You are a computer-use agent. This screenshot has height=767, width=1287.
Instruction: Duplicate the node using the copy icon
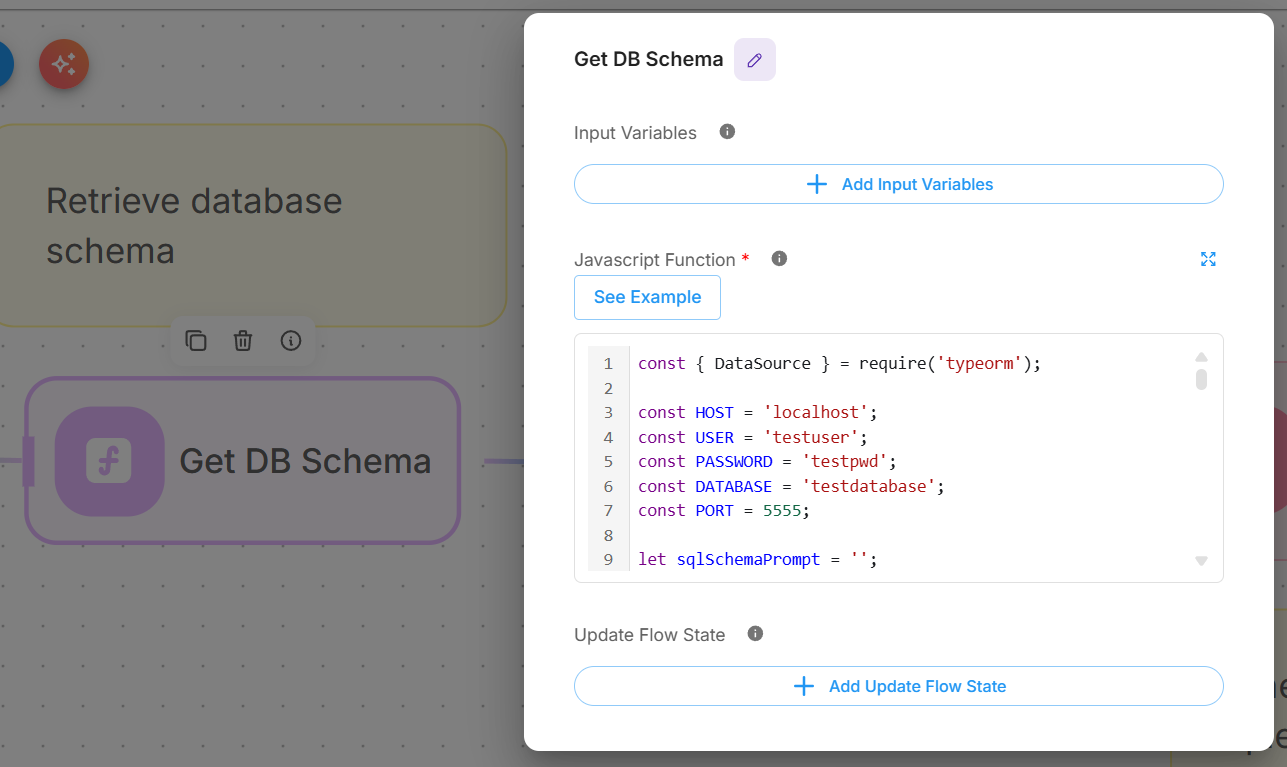click(196, 341)
